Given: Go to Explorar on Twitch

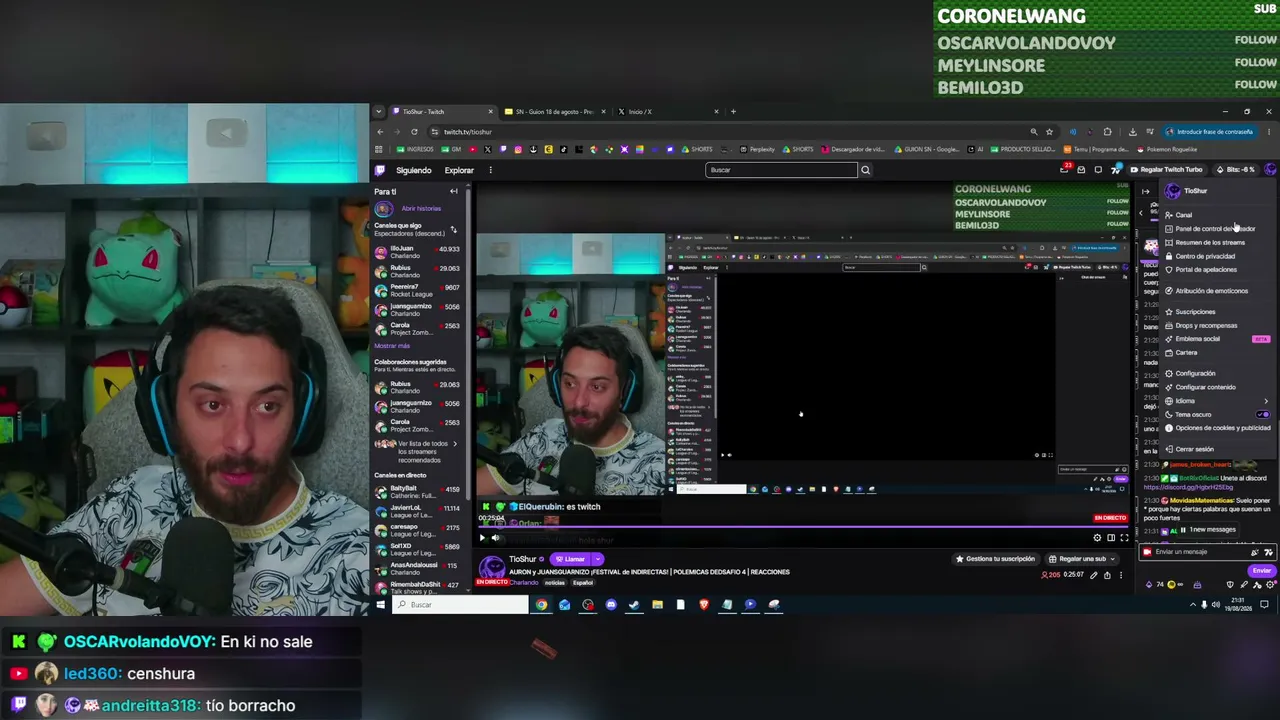Looking at the screenshot, I should click(459, 170).
